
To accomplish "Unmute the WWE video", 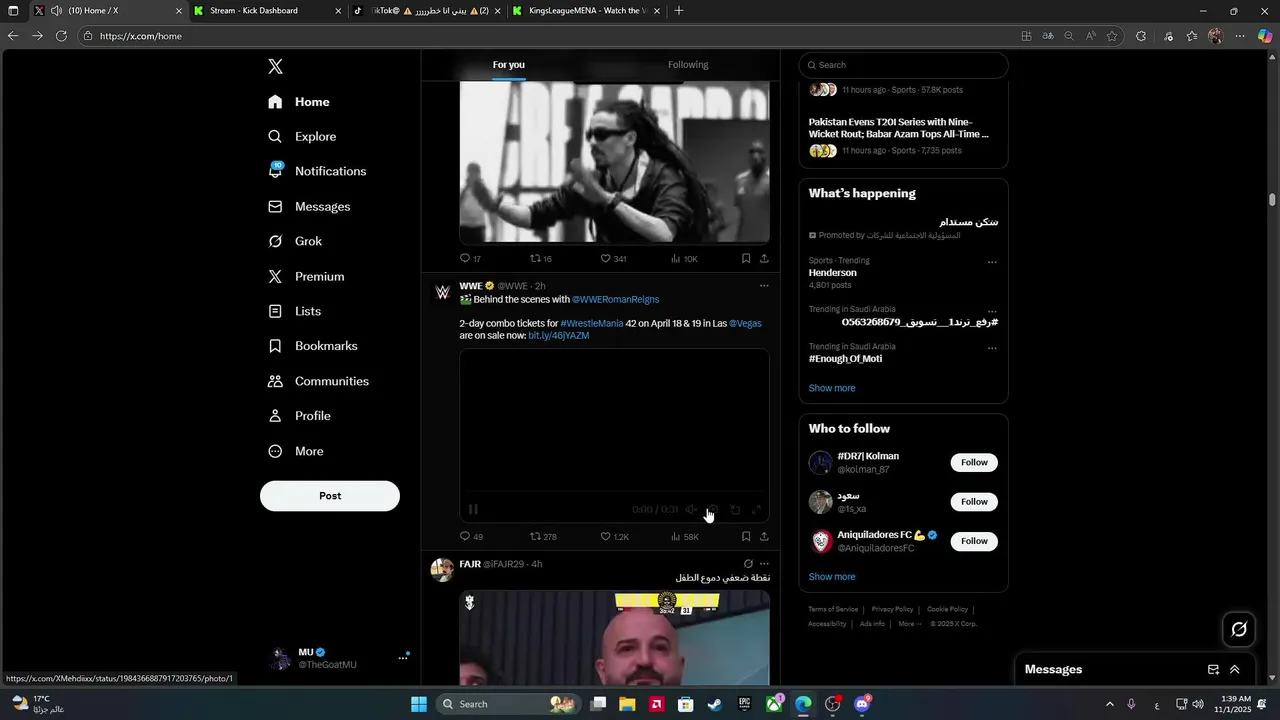I will point(691,510).
